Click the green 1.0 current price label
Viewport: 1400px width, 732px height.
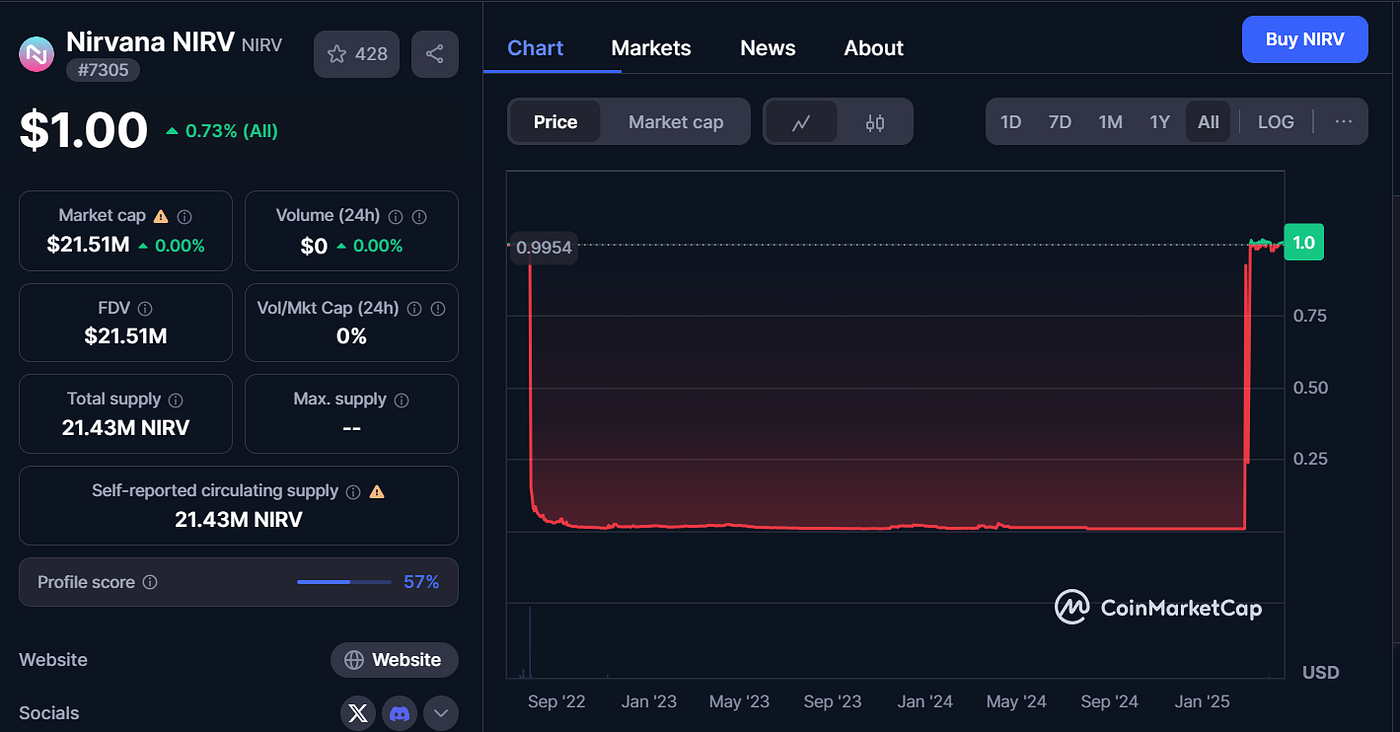click(x=1304, y=242)
